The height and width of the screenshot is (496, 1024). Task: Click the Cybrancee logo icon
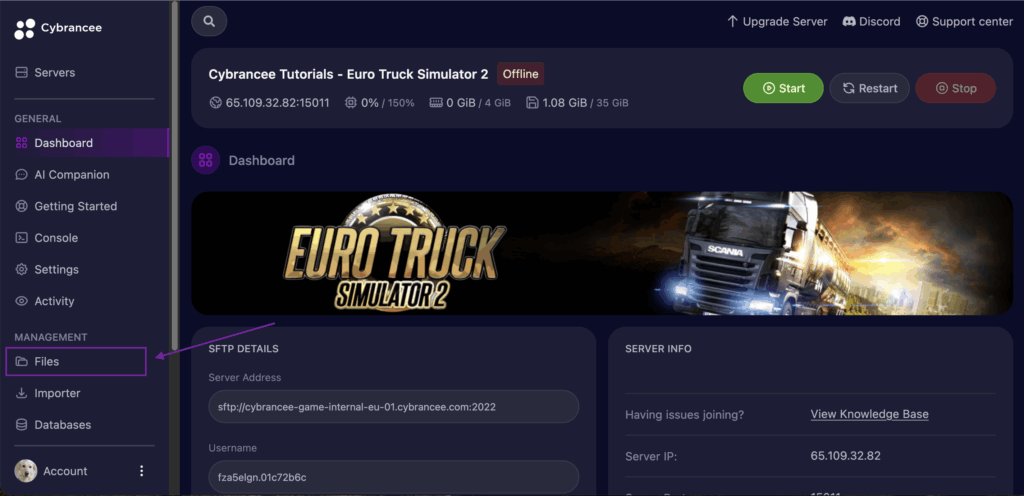pyautogui.click(x=25, y=29)
